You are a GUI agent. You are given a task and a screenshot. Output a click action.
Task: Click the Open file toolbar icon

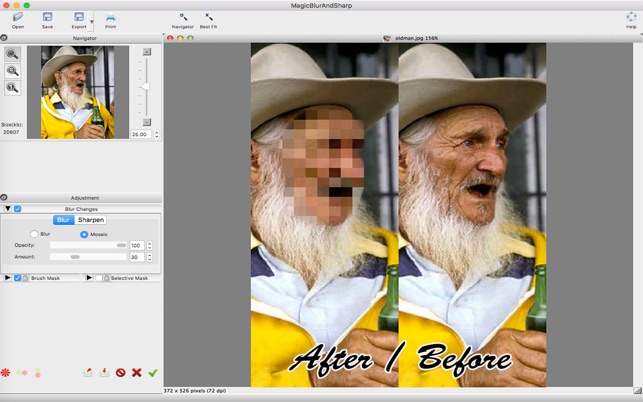point(18,18)
